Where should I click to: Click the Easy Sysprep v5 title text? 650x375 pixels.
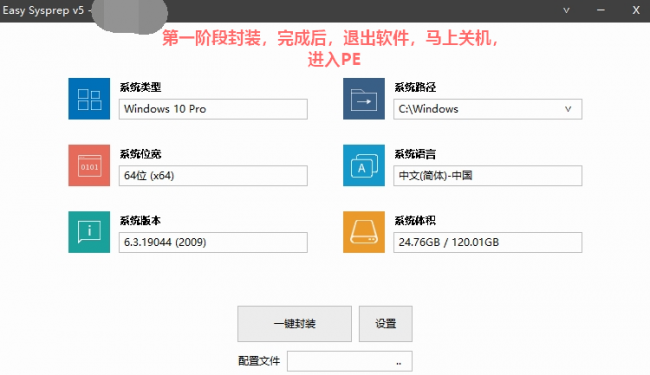tap(43, 10)
